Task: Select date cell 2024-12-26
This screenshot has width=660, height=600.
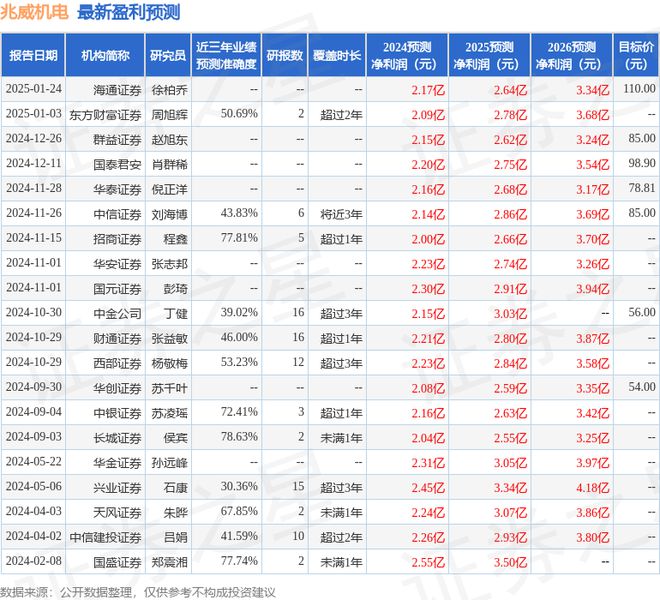Action: pos(34,139)
